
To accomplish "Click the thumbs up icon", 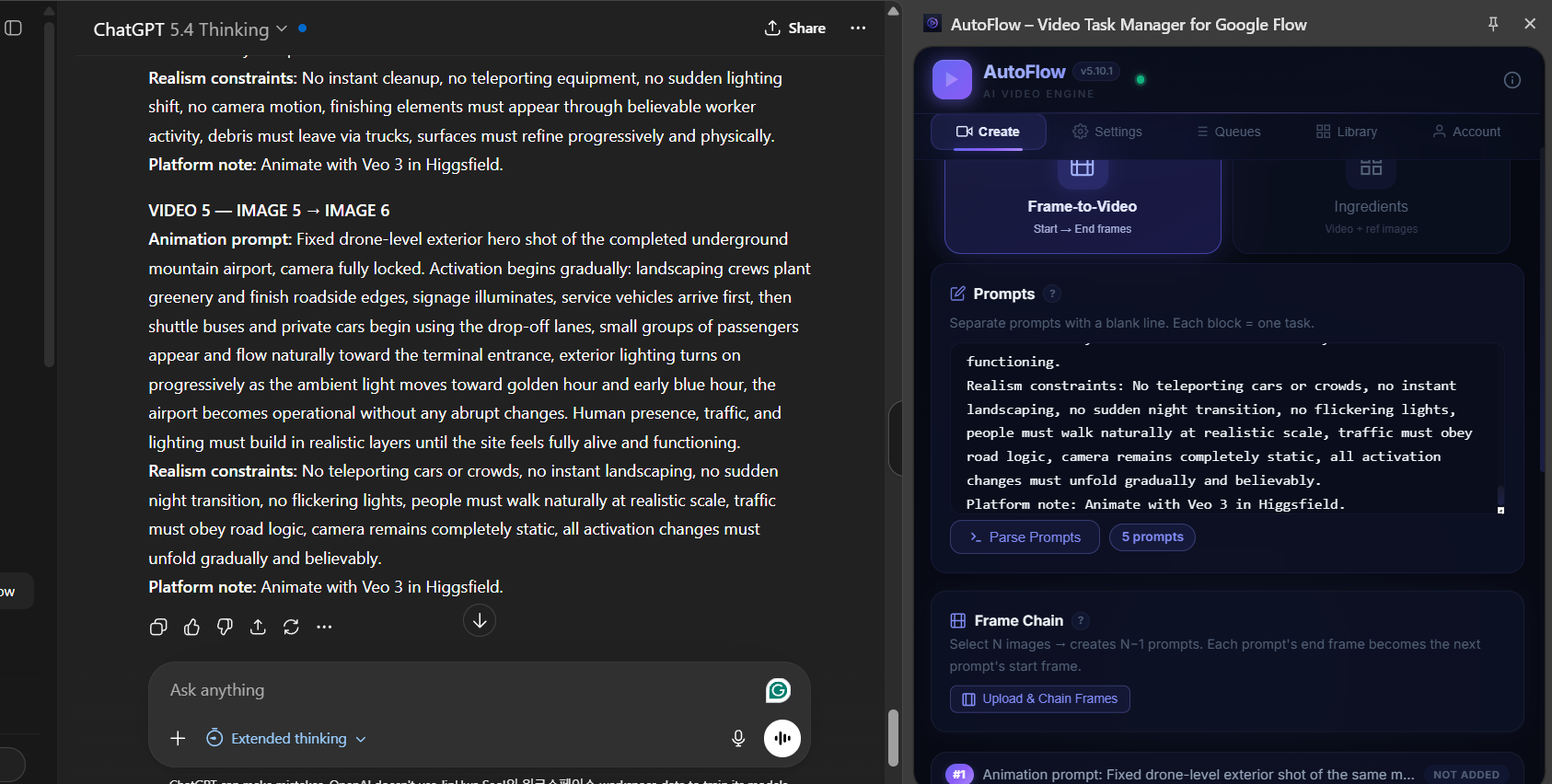I will coord(191,627).
